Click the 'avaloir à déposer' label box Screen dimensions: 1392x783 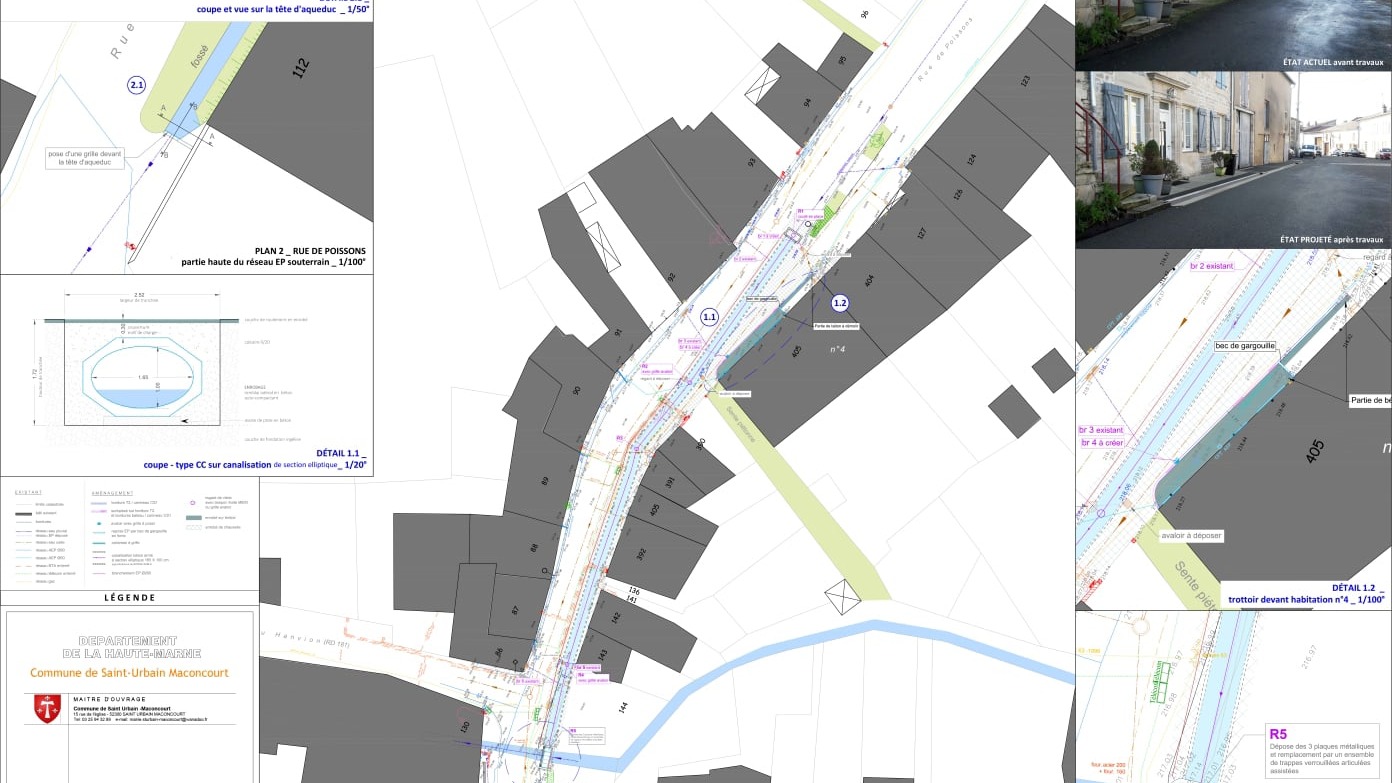point(1192,536)
